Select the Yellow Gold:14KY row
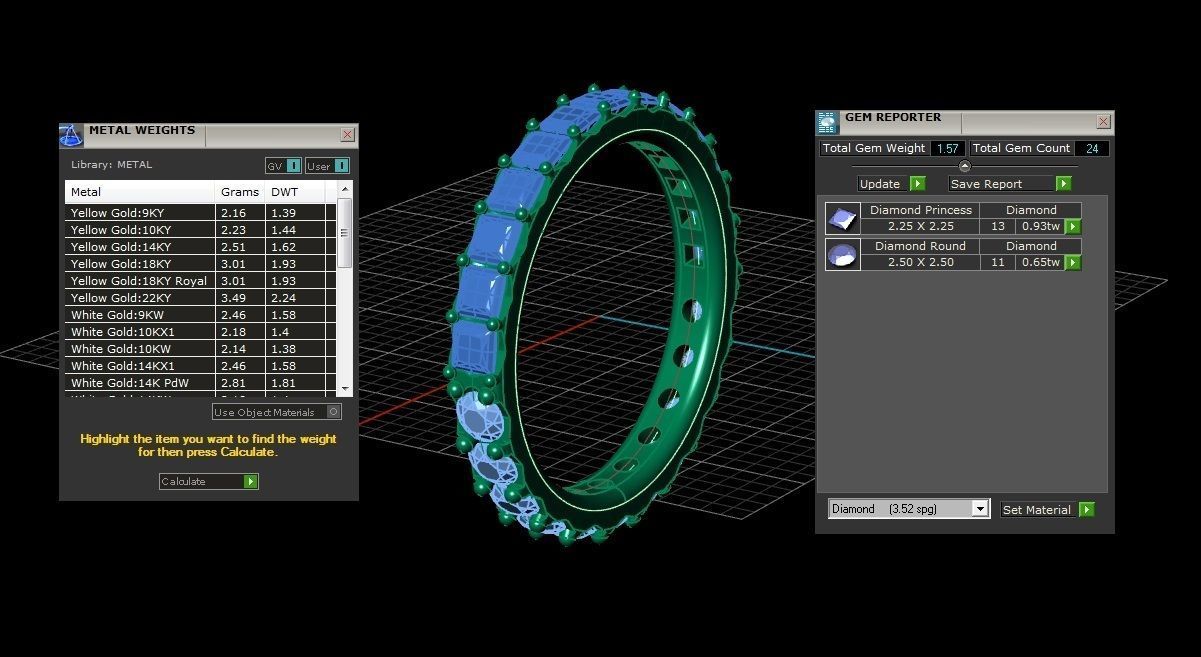Image resolution: width=1201 pixels, height=657 pixels. point(201,247)
